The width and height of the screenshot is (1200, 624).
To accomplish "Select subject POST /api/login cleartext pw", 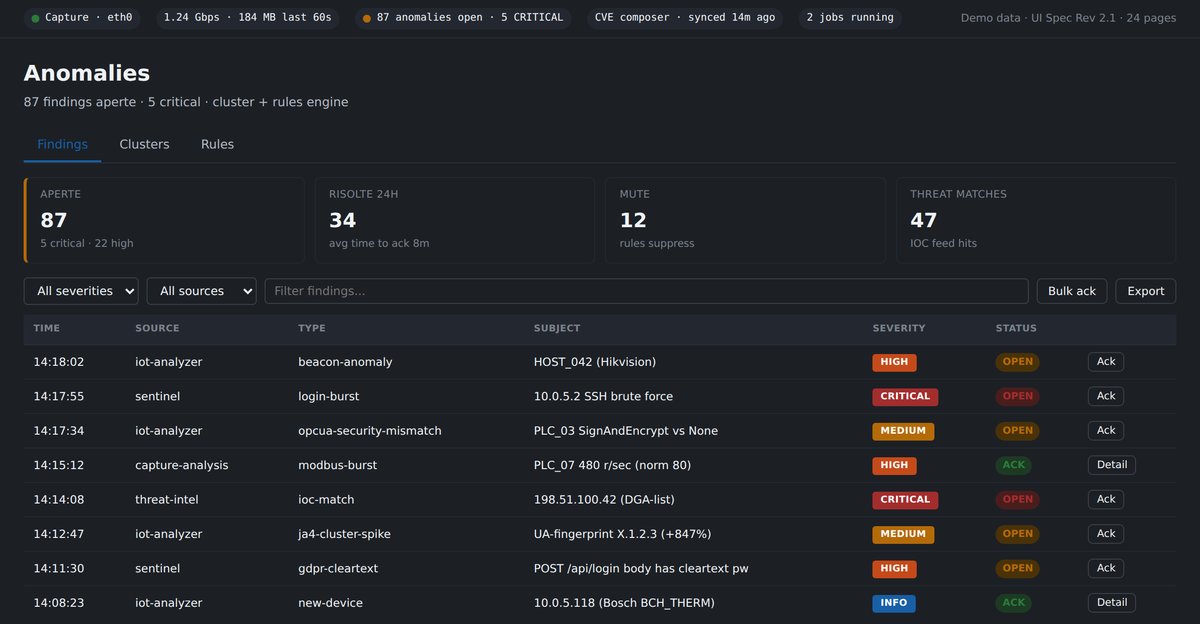I will pos(641,568).
